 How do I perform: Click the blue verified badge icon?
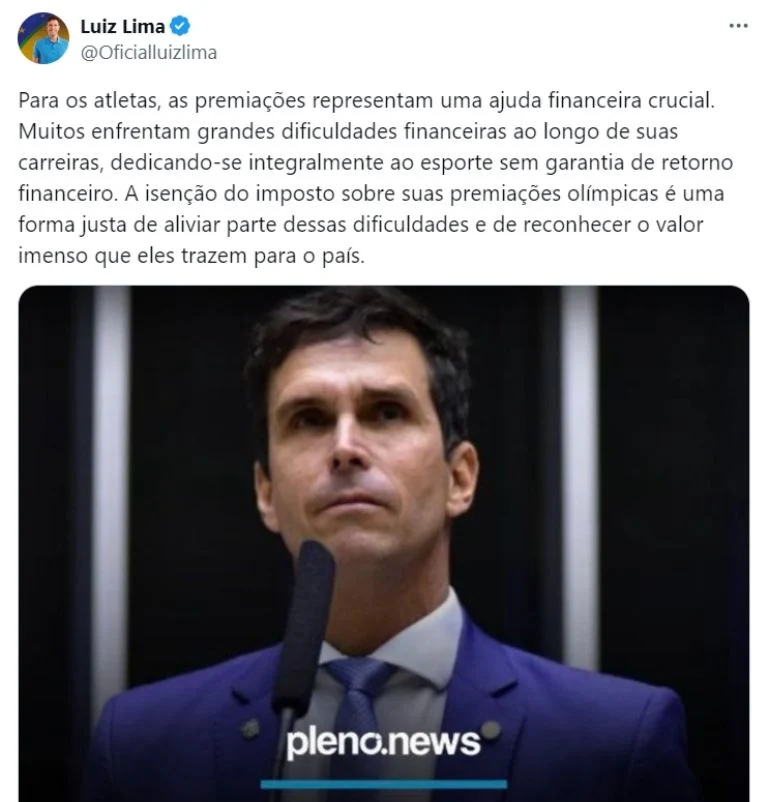(180, 26)
